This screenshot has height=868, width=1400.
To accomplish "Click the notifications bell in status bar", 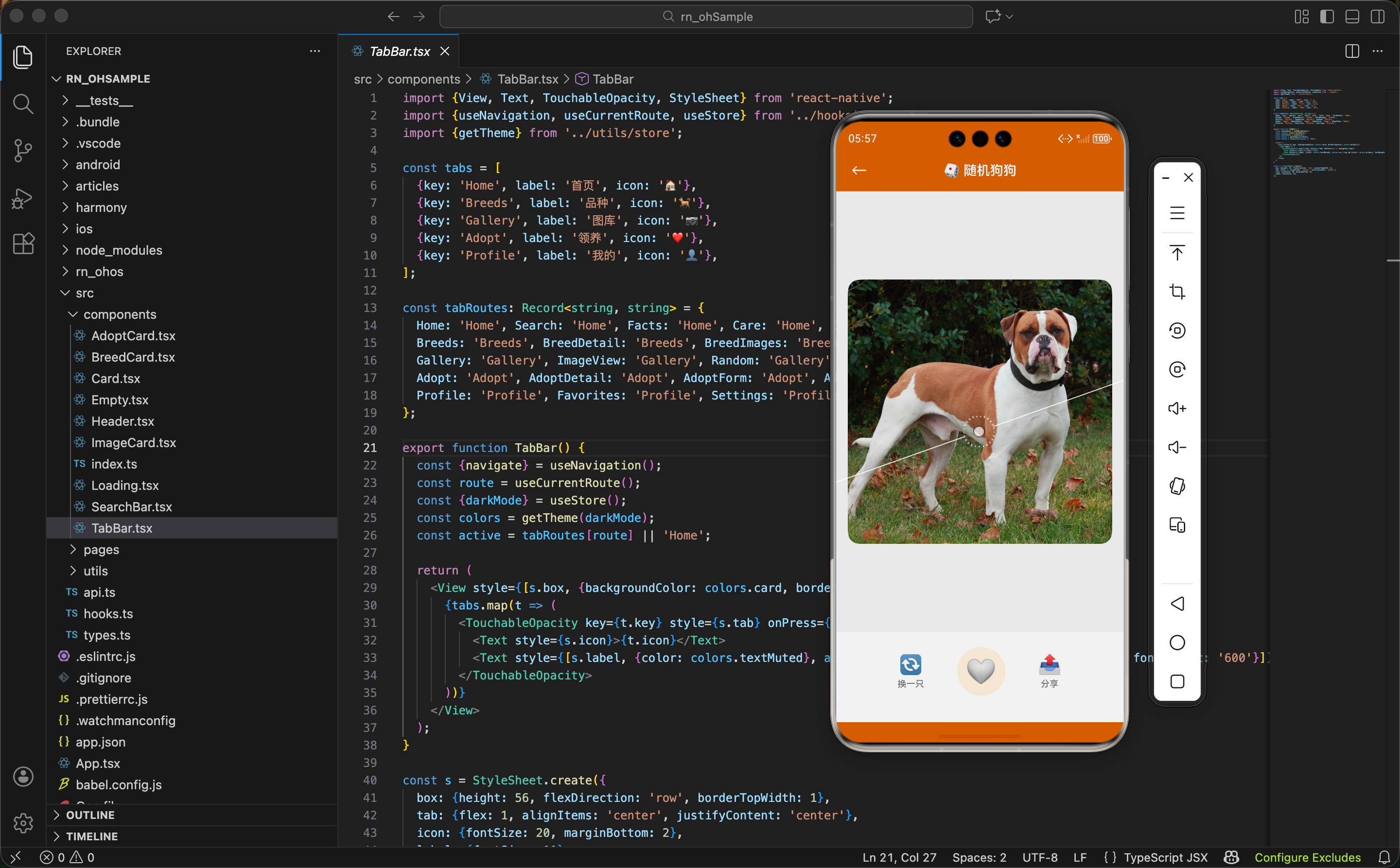I will click(x=1384, y=857).
